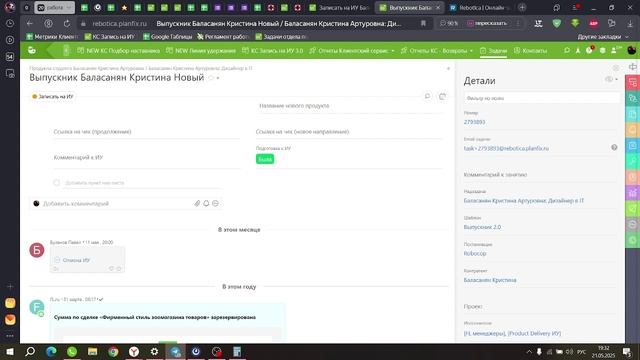Open the "NEW КС Подбор наставника" menu item

tap(118, 51)
